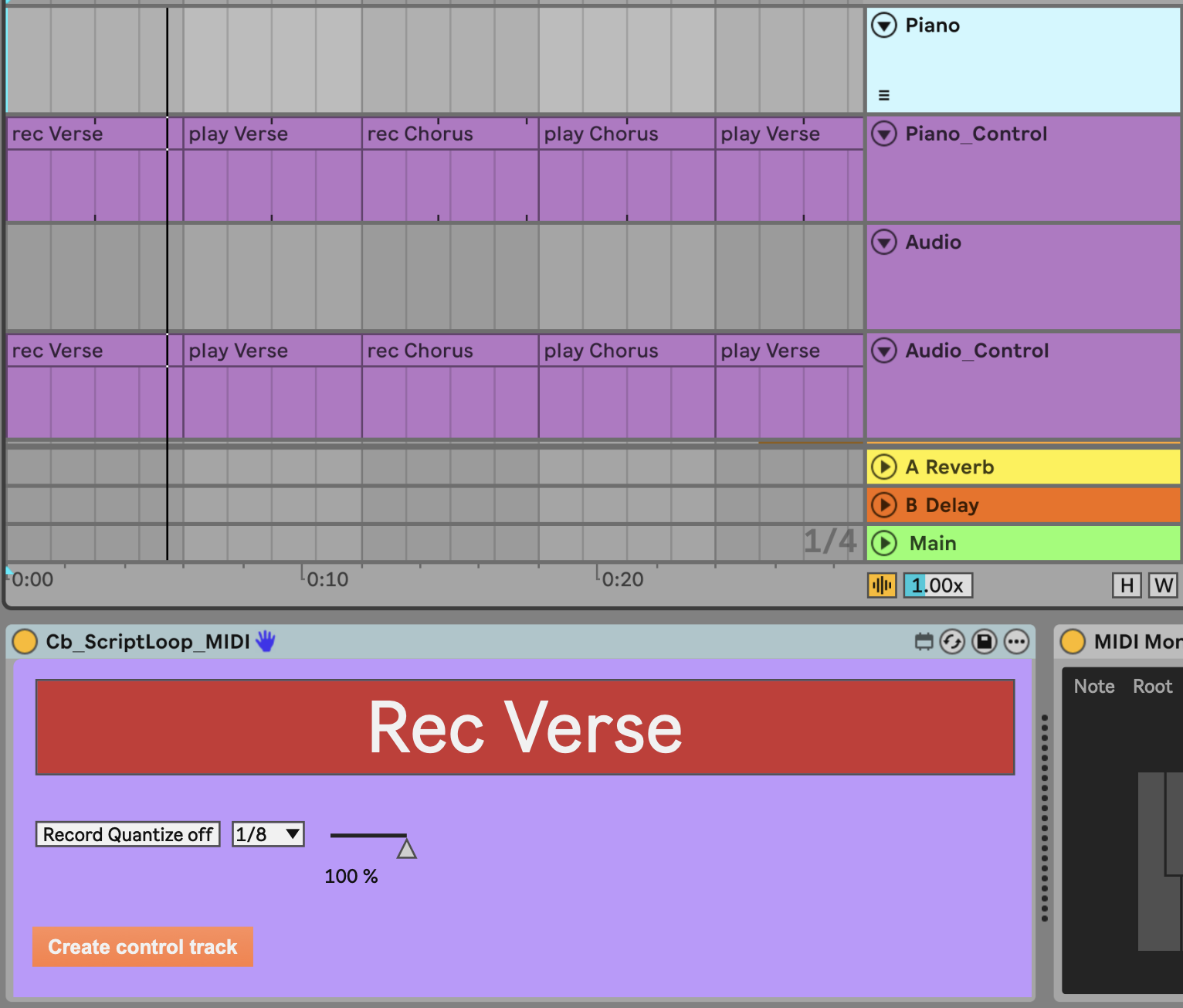This screenshot has height=1008, width=1183.
Task: Open the 1/8 quantize value dropdown
Action: pyautogui.click(x=268, y=834)
